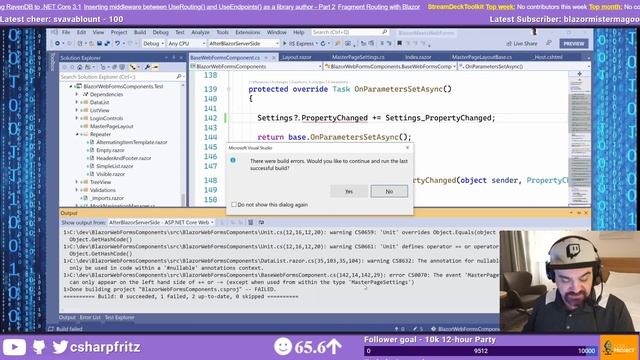The width and height of the screenshot is (640, 360).
Task: Collapse the Repeater folder
Action: [x=77, y=134]
